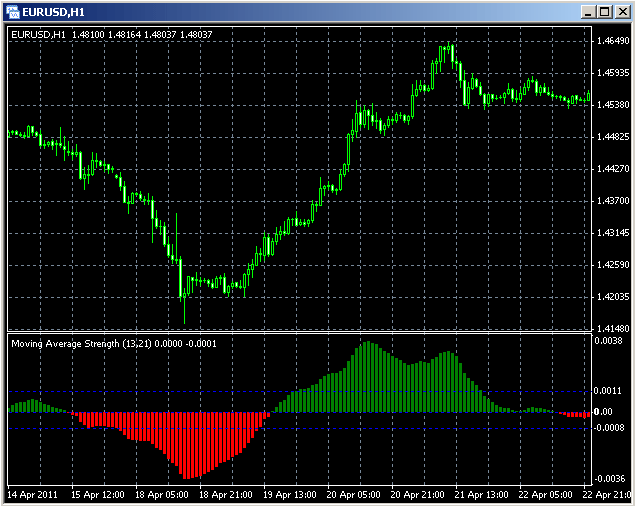Image resolution: width=635 pixels, height=506 pixels.
Task: Close the EURUSD,H1 chart window
Action: click(622, 12)
